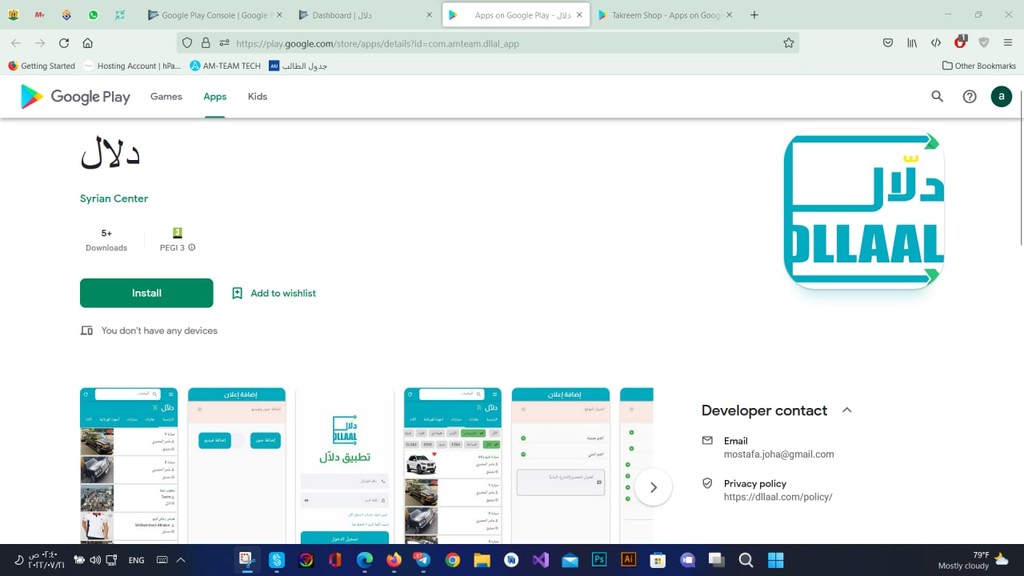Save page to Pocket
Viewport: 1024px width, 576px height.
pyautogui.click(x=888, y=43)
